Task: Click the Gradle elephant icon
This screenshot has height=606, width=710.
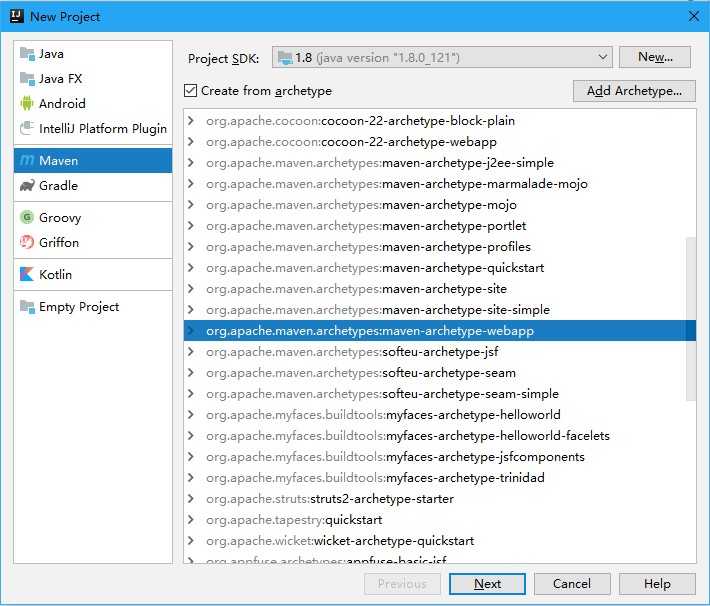Action: (27, 185)
